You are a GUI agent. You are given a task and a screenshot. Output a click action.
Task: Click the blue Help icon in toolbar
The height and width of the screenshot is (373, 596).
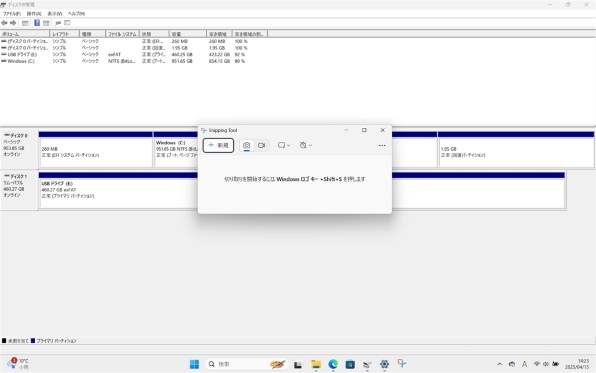click(37, 23)
